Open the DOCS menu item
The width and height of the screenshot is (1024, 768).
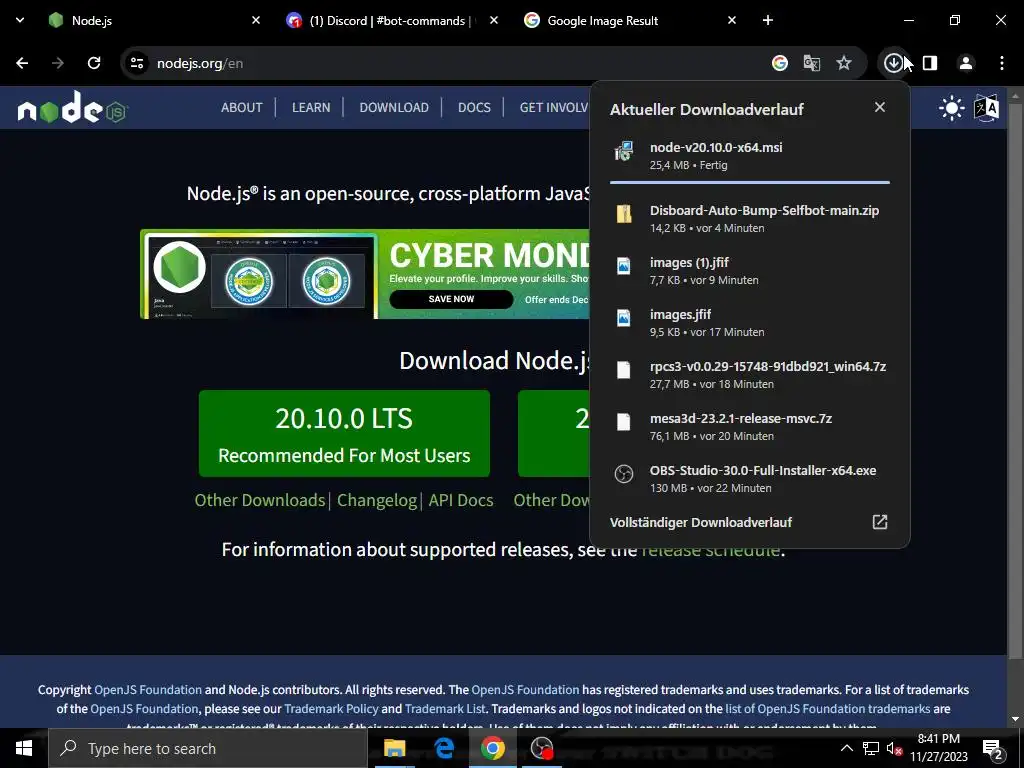click(x=474, y=108)
